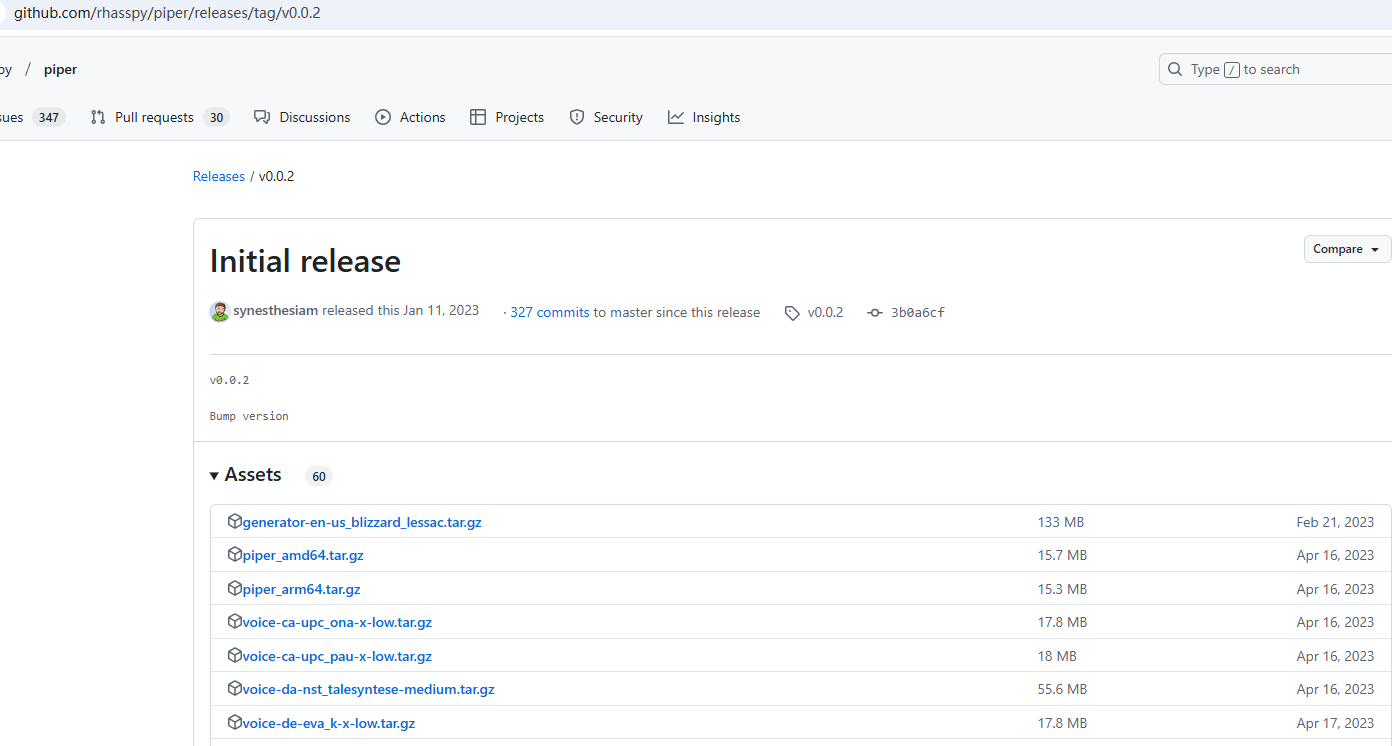Download voice-da-nst_talesyntese-medium.tar.gz
The image size is (1392, 746).
click(368, 689)
